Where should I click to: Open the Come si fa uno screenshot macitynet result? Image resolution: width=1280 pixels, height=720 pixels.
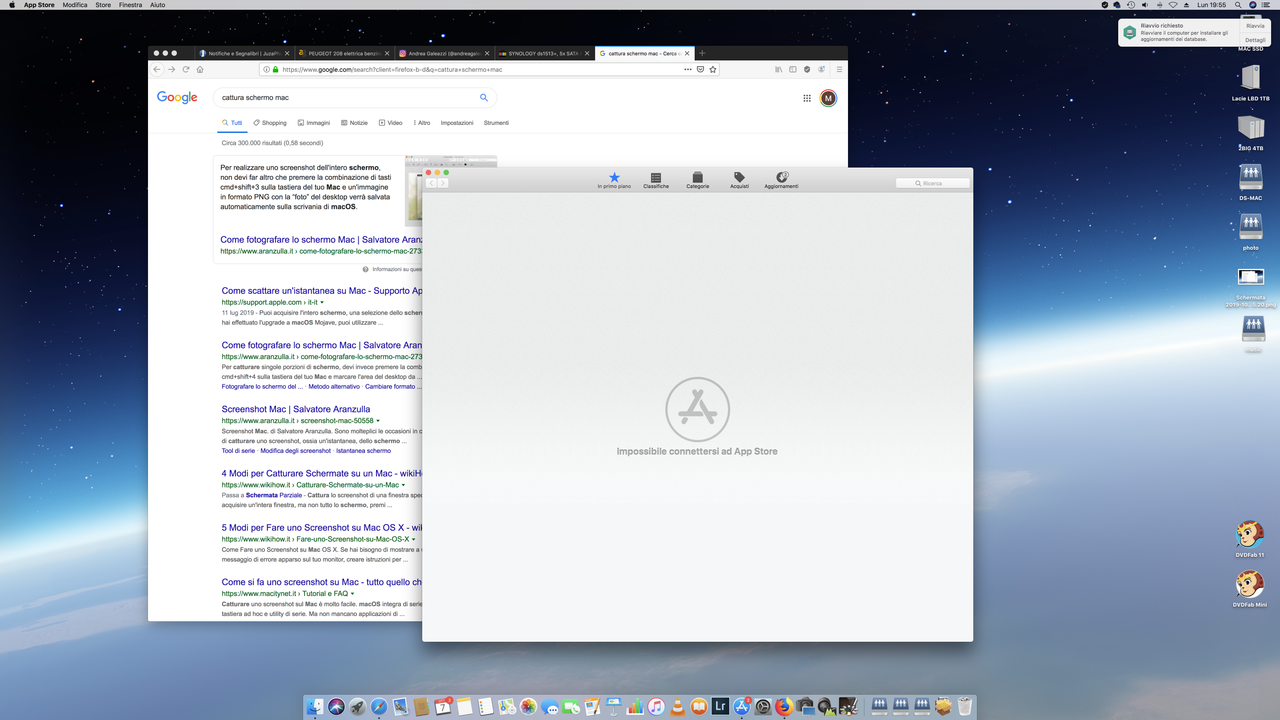321,582
